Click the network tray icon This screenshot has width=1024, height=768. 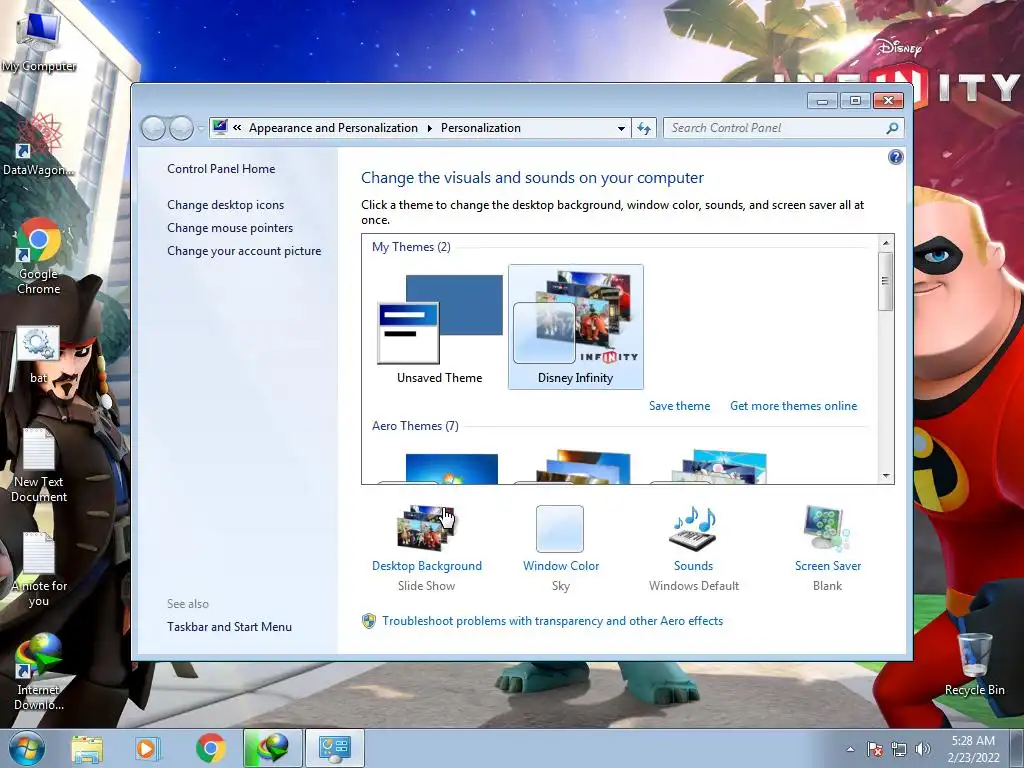pyautogui.click(x=899, y=749)
